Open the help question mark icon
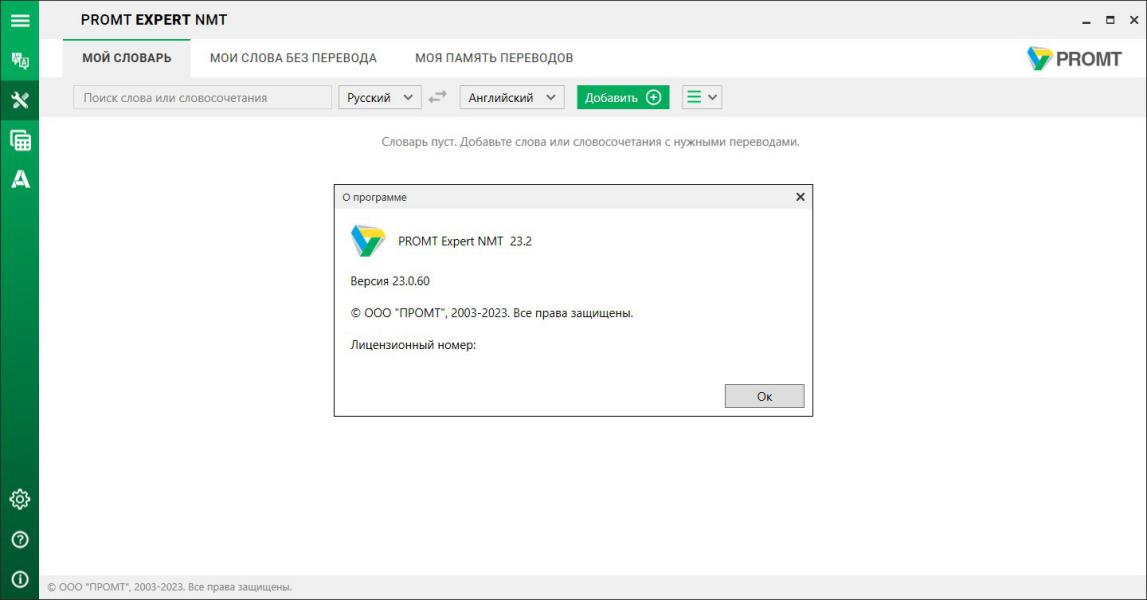The height and width of the screenshot is (600, 1147). click(x=20, y=539)
